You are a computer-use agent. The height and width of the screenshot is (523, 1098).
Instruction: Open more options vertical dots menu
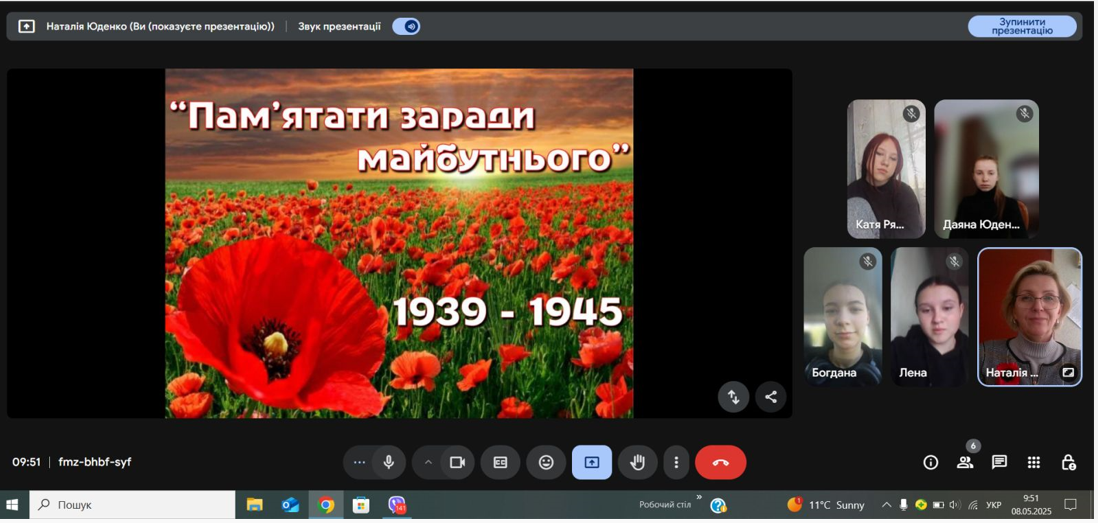point(676,462)
